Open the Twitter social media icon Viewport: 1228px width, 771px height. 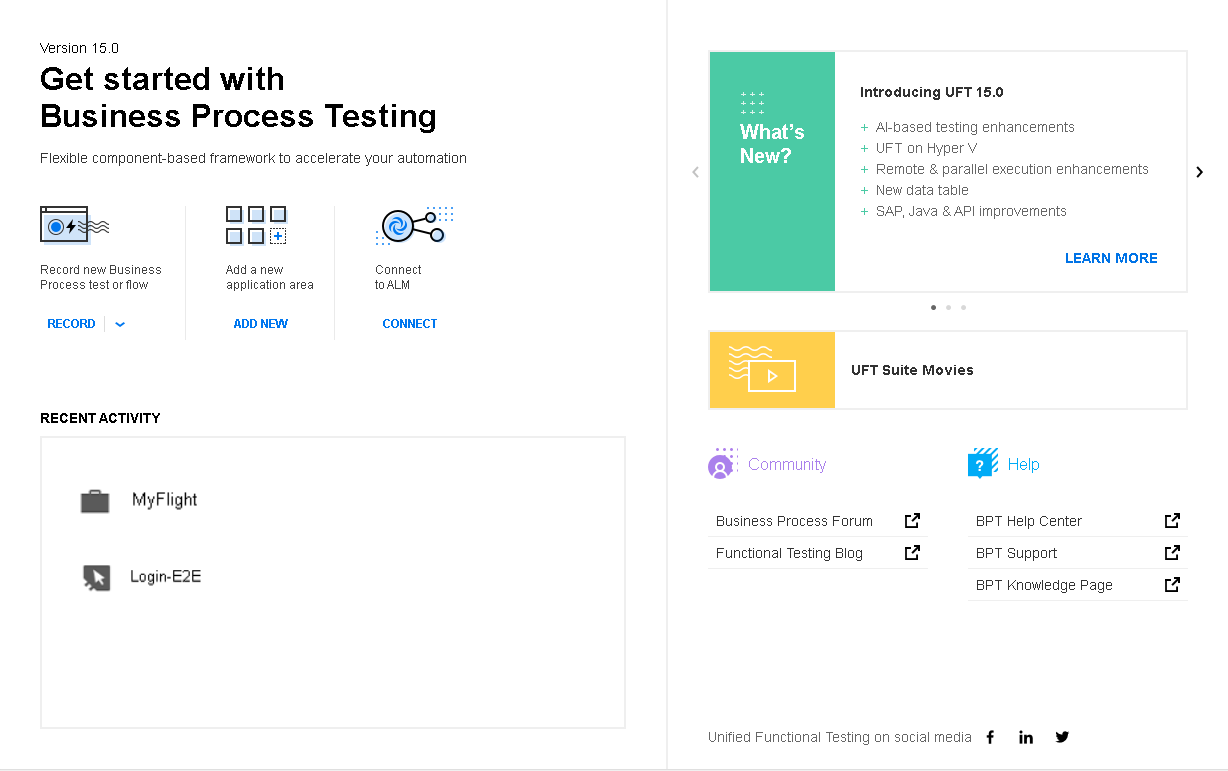1062,737
